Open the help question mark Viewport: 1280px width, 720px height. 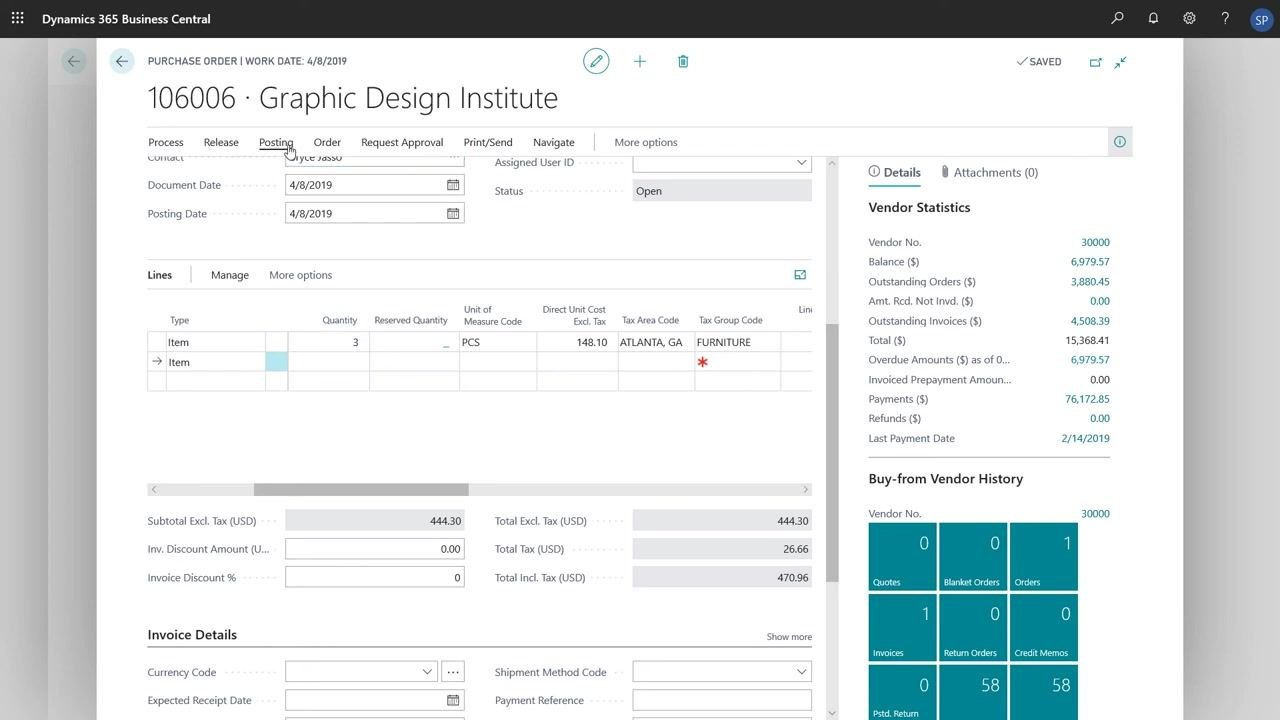click(1225, 18)
